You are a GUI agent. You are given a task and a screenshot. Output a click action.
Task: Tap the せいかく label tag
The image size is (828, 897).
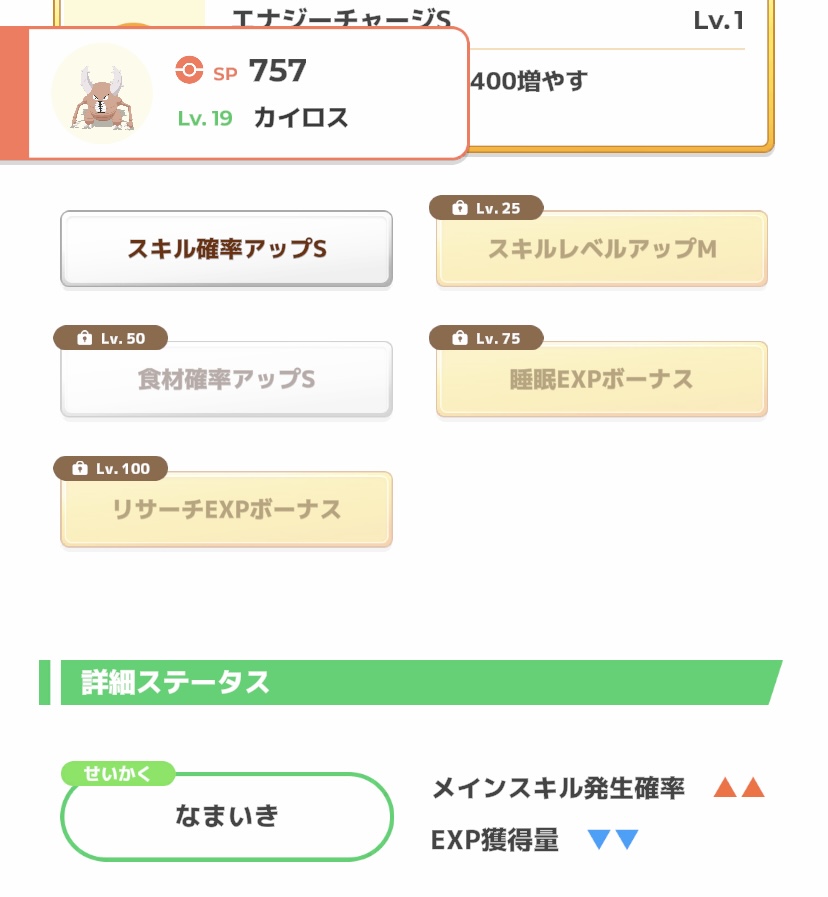118,773
